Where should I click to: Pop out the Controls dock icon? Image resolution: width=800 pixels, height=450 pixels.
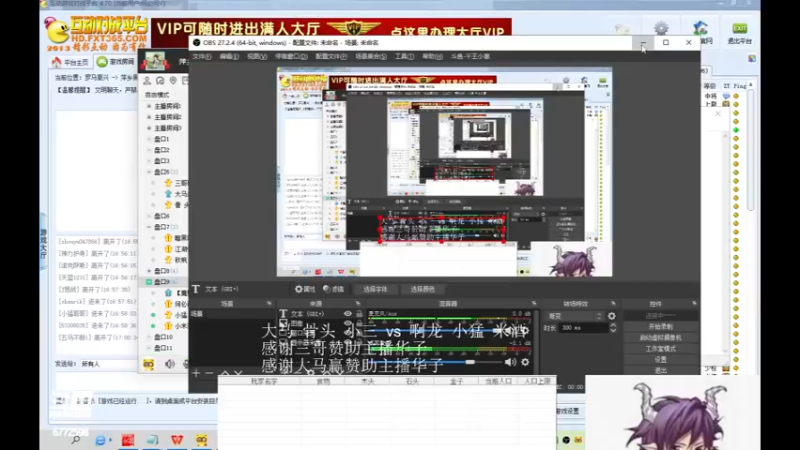coord(694,304)
